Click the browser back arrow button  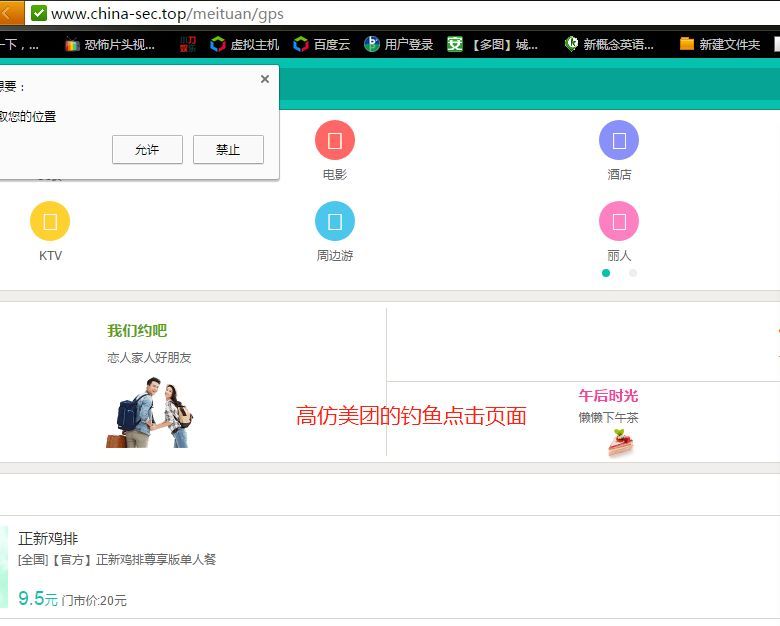click(10, 13)
